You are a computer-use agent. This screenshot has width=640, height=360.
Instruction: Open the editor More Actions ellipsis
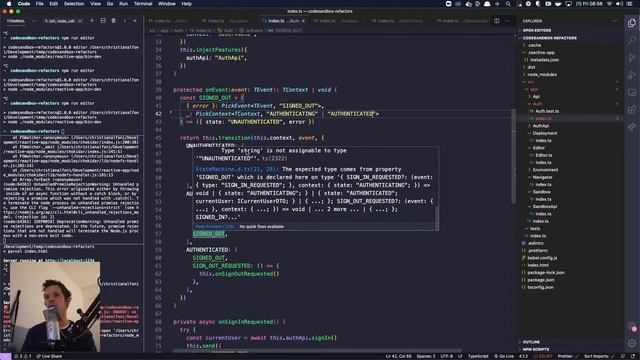coord(507,21)
